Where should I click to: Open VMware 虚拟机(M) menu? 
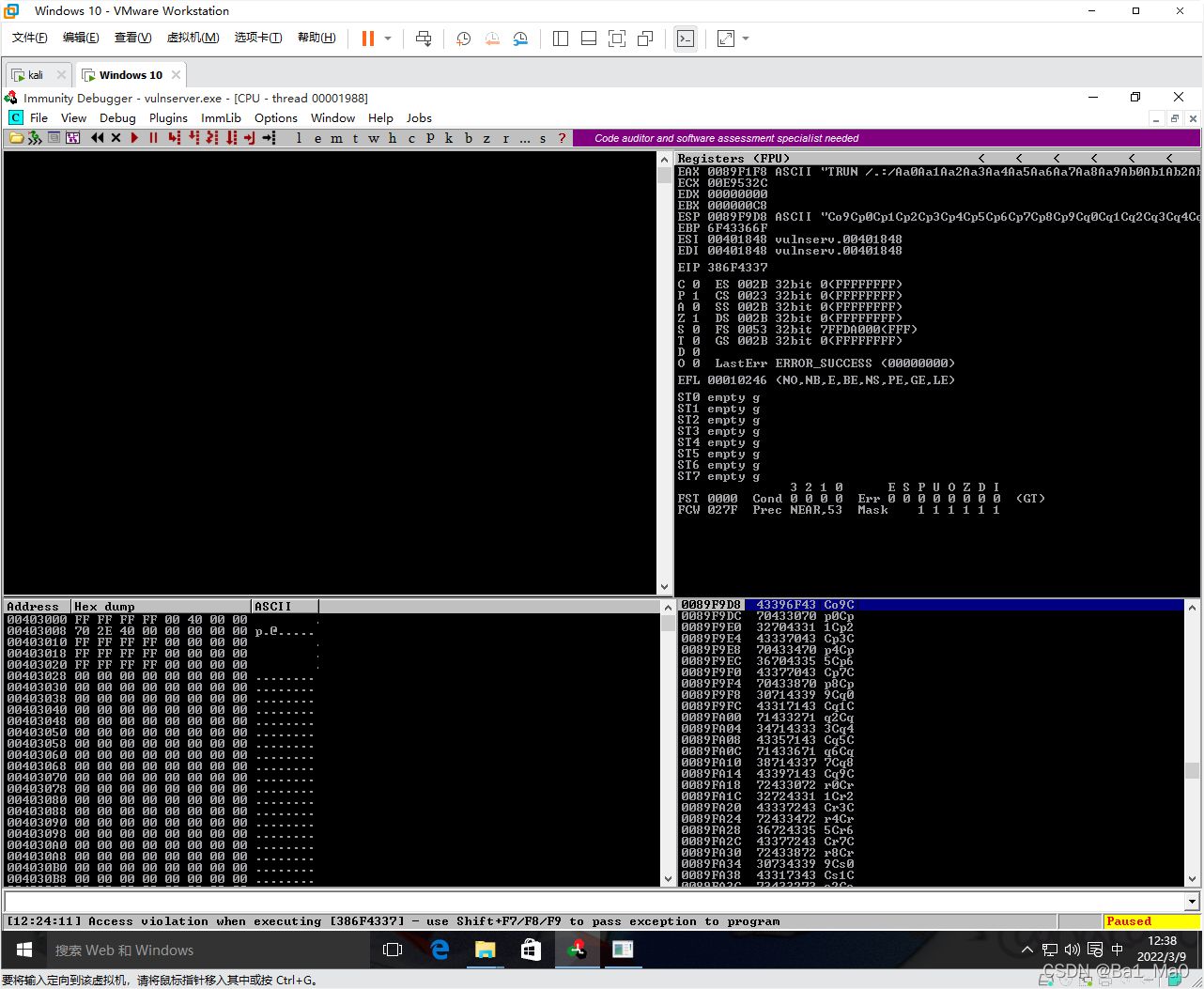(193, 38)
